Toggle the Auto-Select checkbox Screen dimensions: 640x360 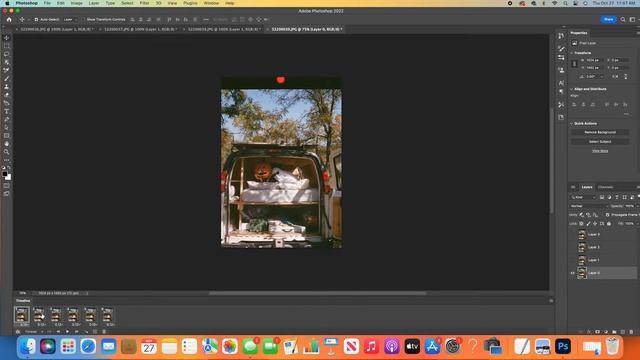(36, 19)
